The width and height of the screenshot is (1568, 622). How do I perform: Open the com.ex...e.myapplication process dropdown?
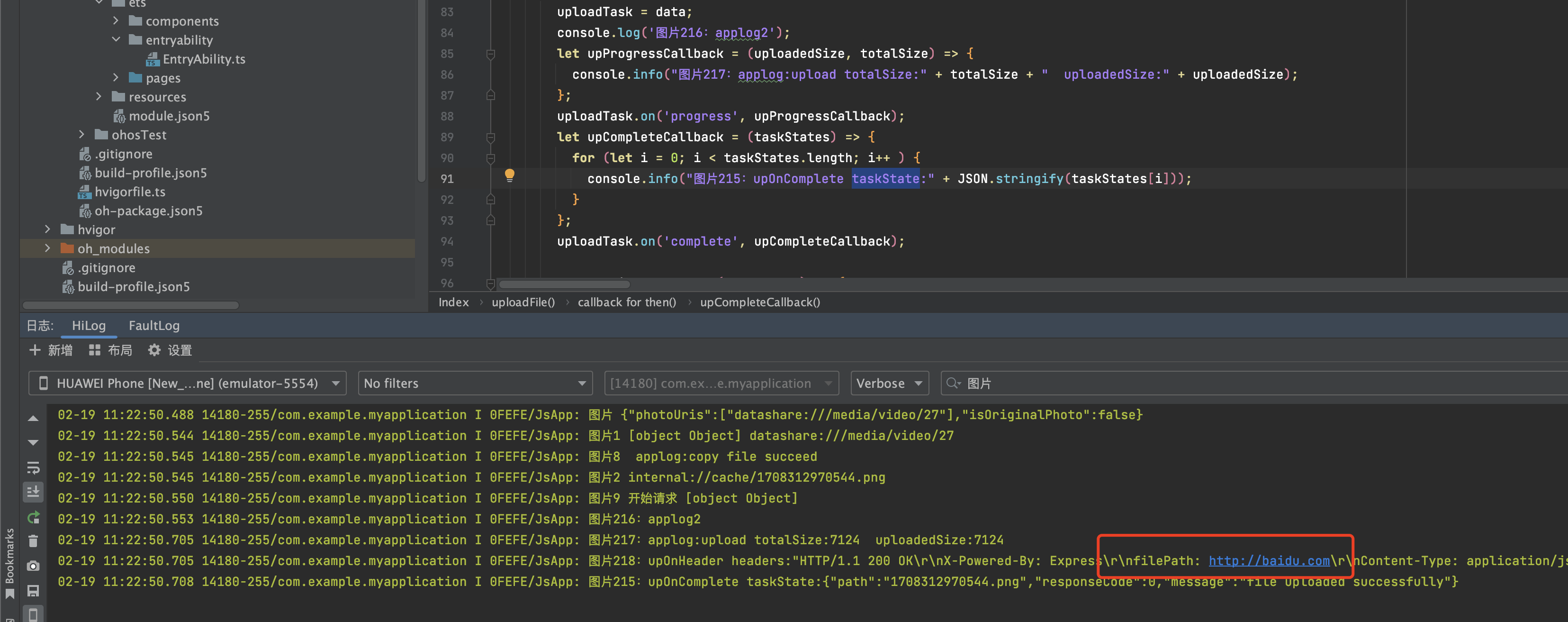click(x=721, y=383)
